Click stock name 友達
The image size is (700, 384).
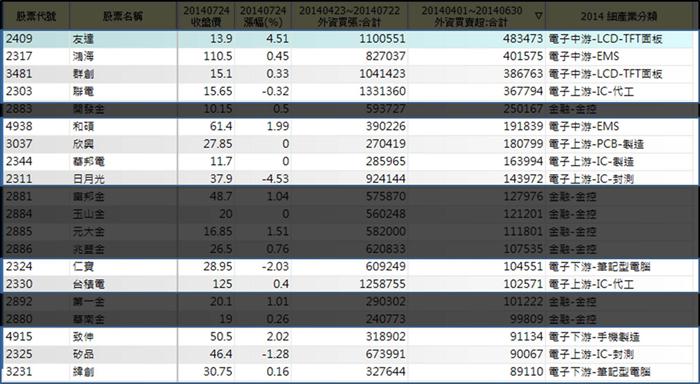[x=83, y=39]
